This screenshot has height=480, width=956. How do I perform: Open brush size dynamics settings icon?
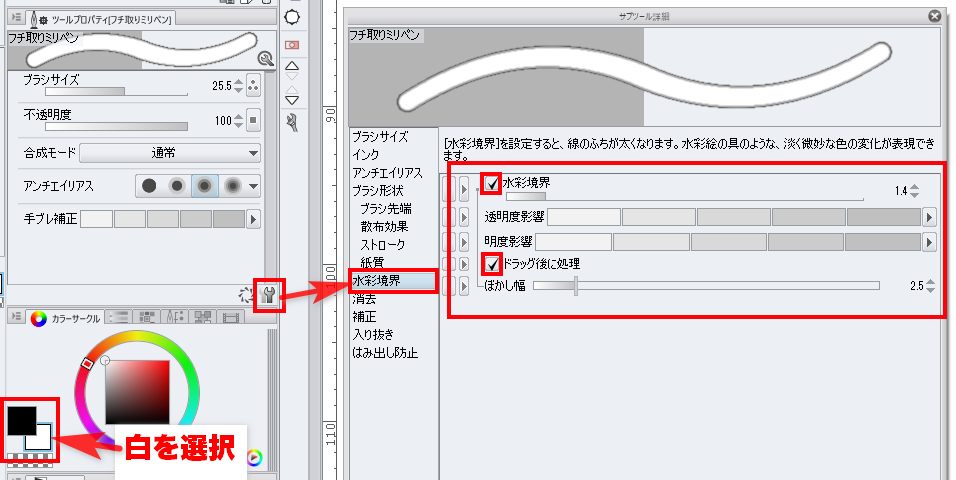(x=254, y=86)
